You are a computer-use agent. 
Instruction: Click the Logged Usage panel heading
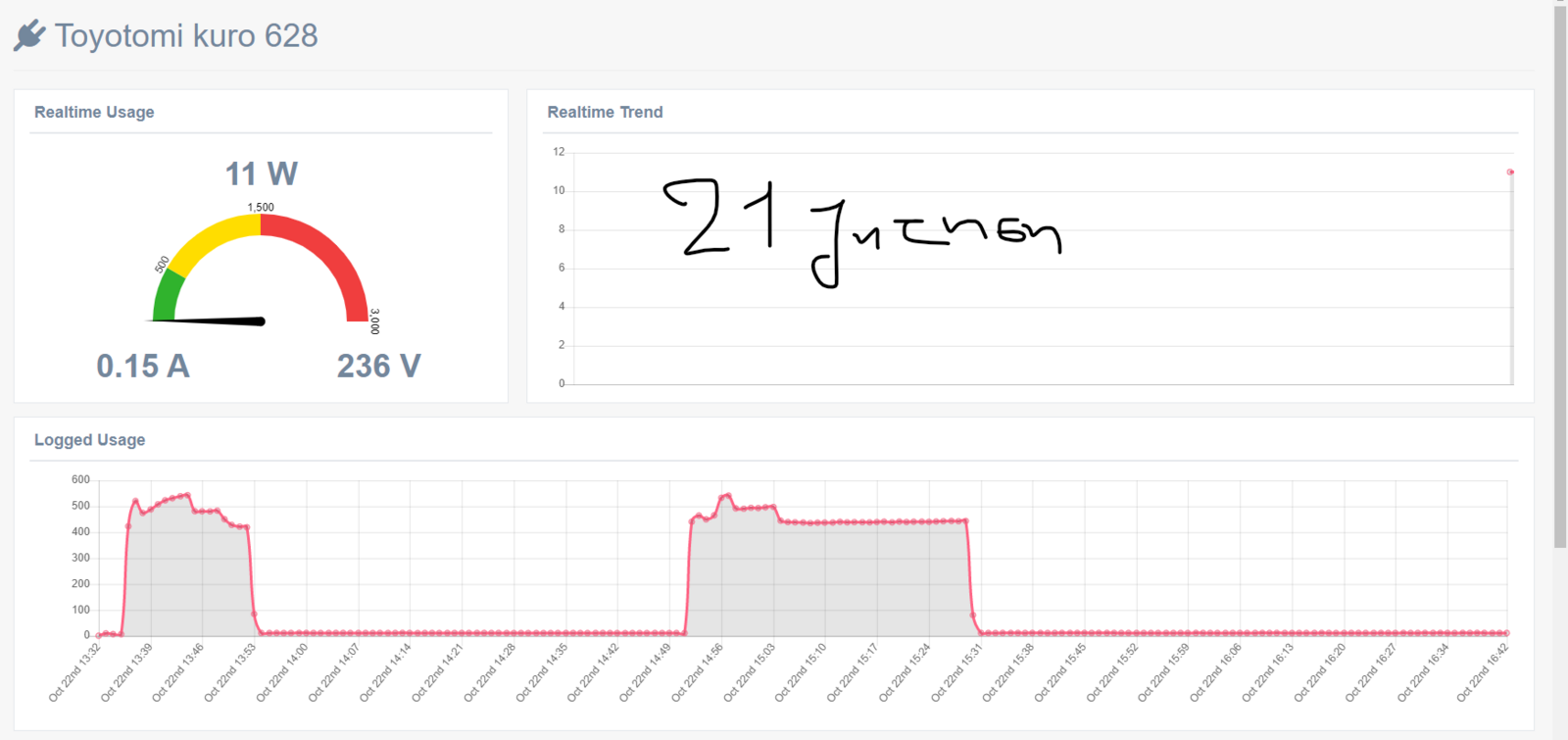(x=89, y=440)
